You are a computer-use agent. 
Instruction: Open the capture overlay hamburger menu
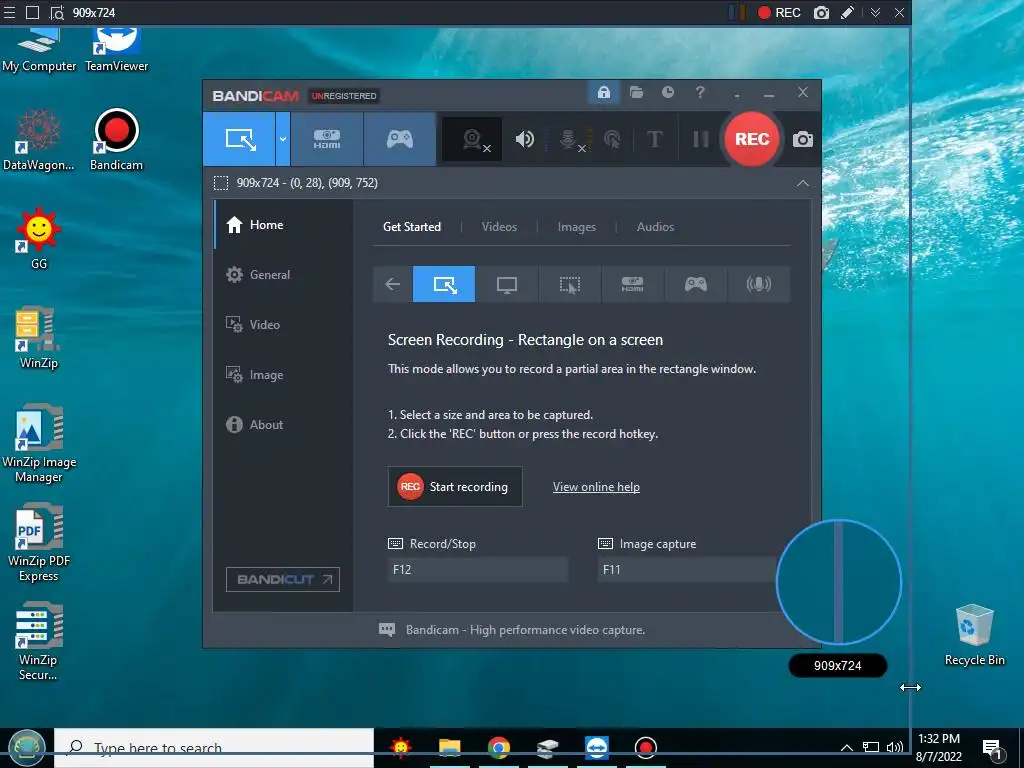[9, 12]
